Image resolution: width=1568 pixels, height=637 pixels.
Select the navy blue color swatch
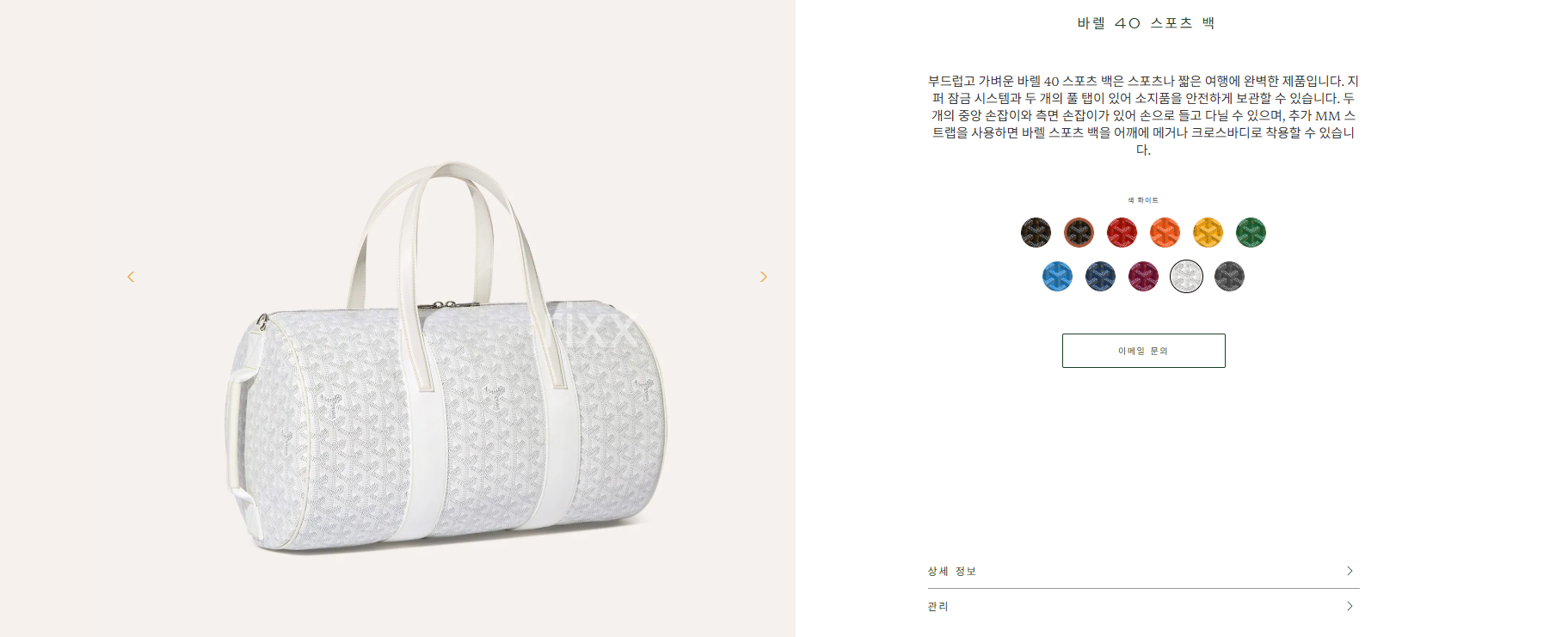(x=1100, y=276)
